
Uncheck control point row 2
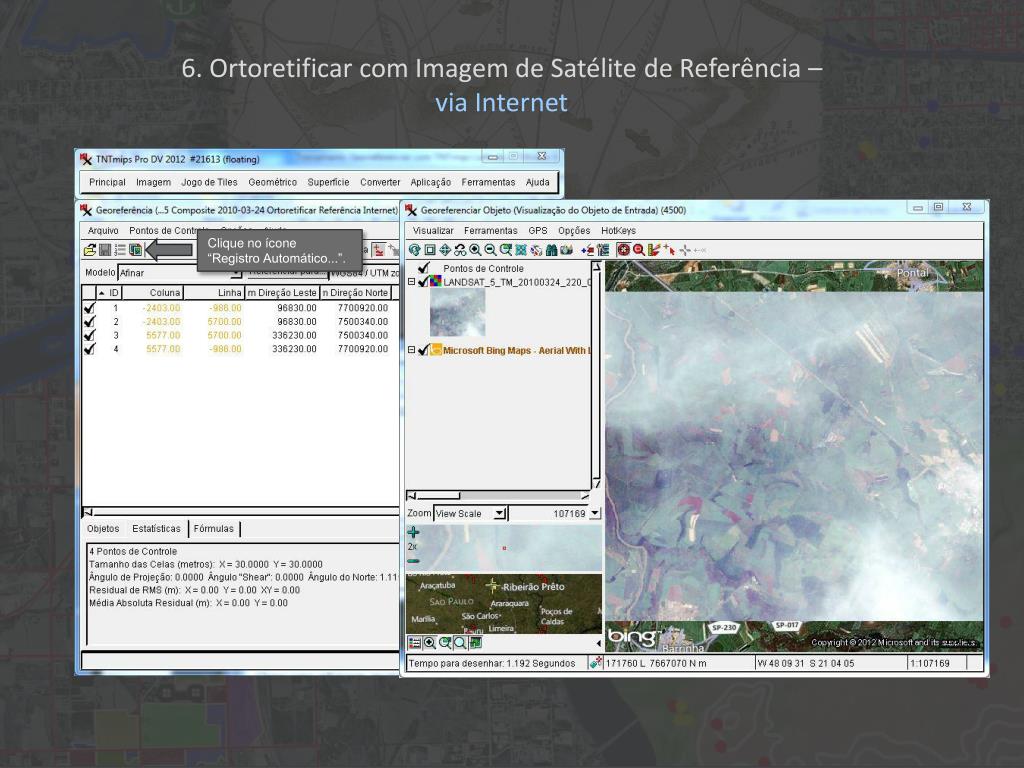(x=89, y=321)
